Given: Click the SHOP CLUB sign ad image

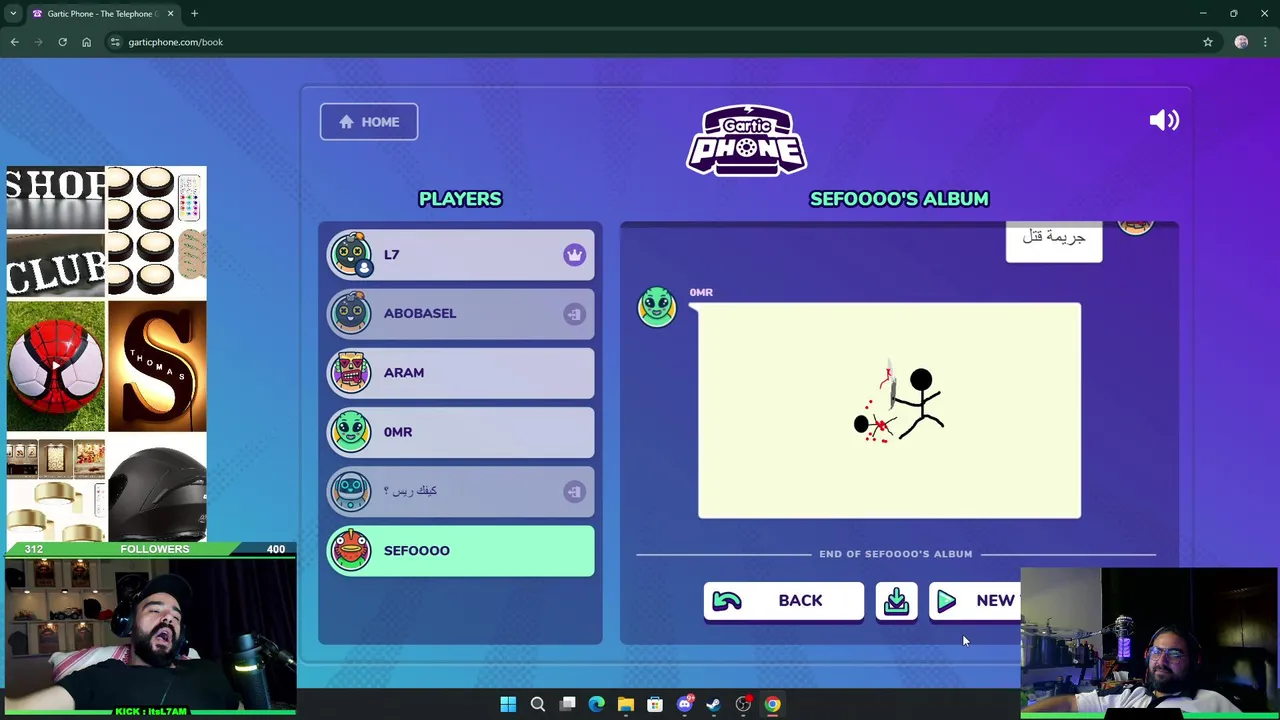Looking at the screenshot, I should pos(55,233).
